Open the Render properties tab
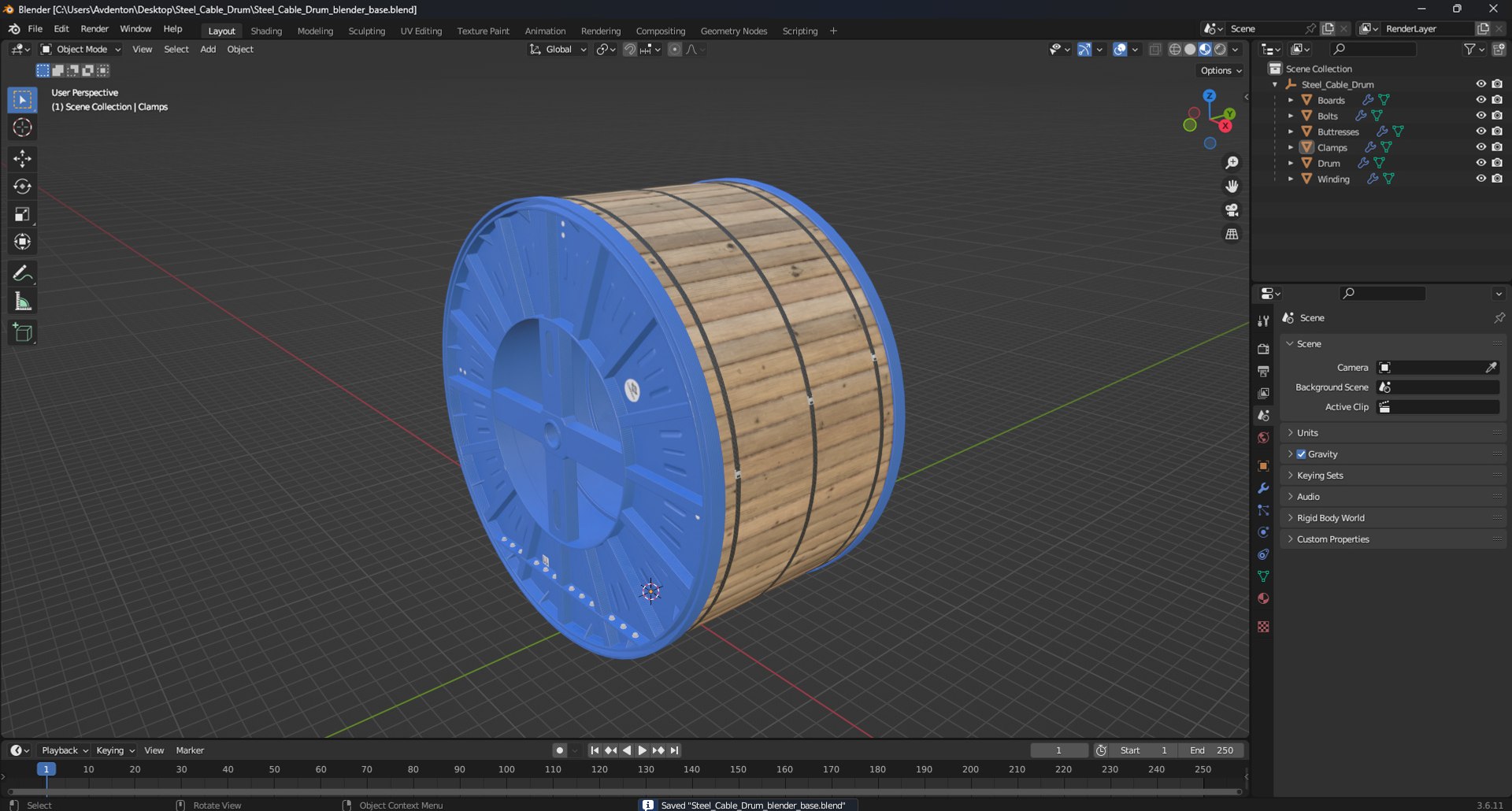 click(1263, 349)
